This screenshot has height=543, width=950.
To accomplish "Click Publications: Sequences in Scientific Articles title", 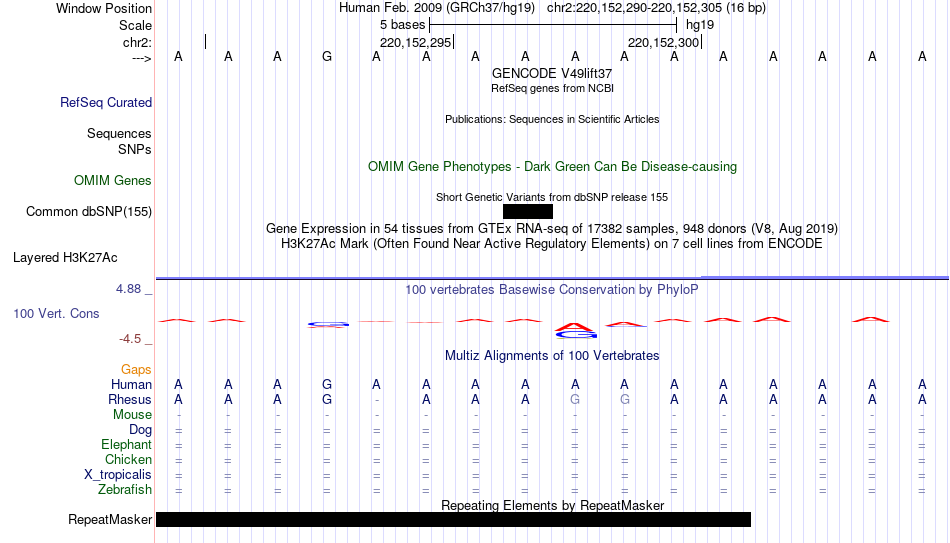I will 552,119.
